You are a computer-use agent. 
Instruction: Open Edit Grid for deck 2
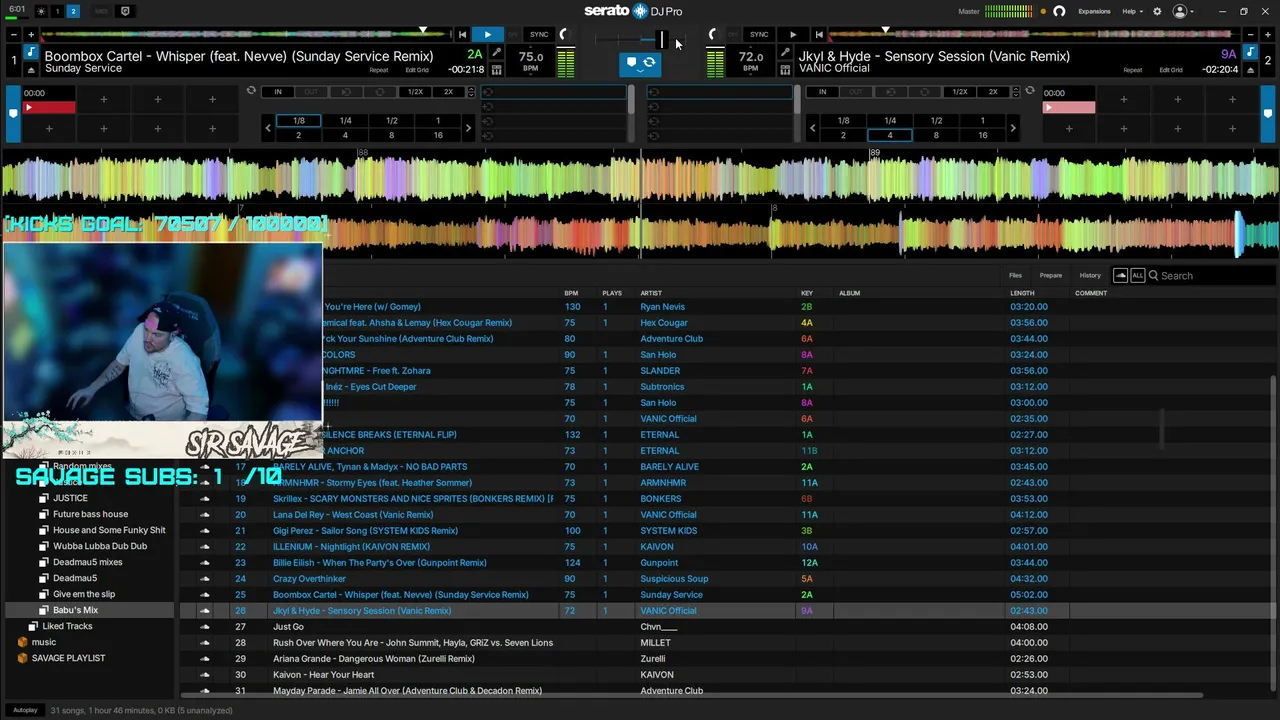pyautogui.click(x=1171, y=70)
